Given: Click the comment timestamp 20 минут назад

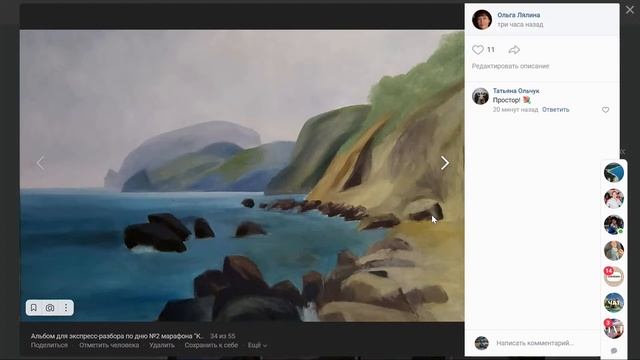Looking at the screenshot, I should click(515, 109).
